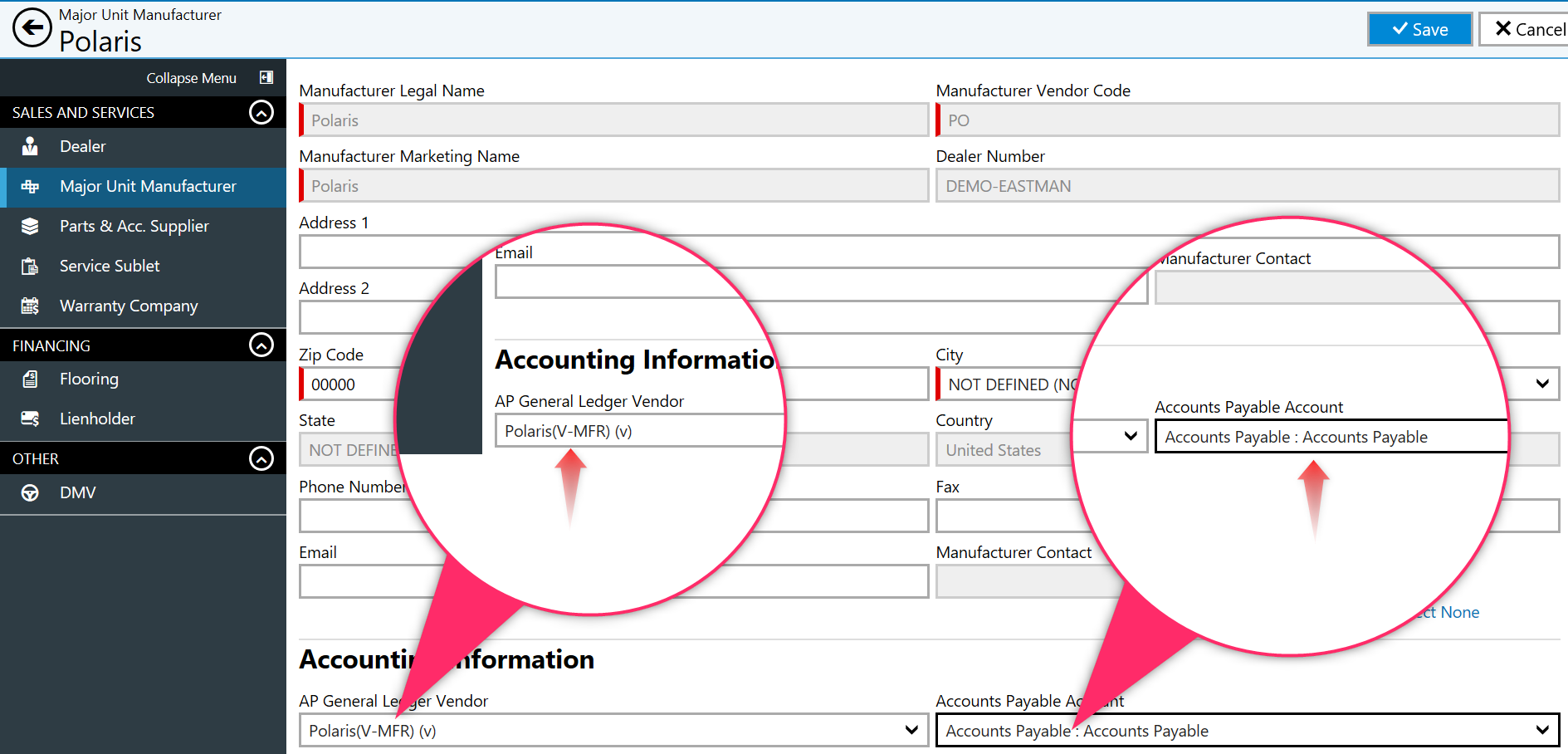Open Flooring menu item
Image resolution: width=1568 pixels, height=754 pixels.
(143, 379)
